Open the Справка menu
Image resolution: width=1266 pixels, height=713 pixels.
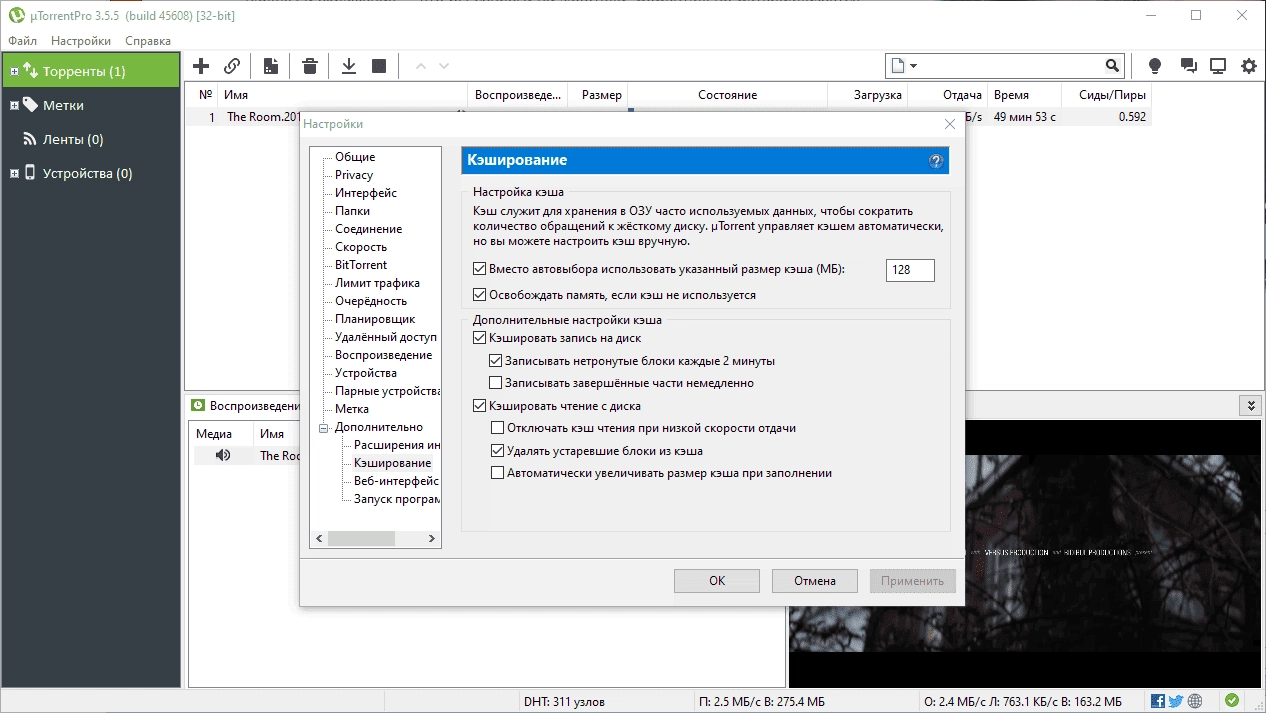(x=148, y=41)
